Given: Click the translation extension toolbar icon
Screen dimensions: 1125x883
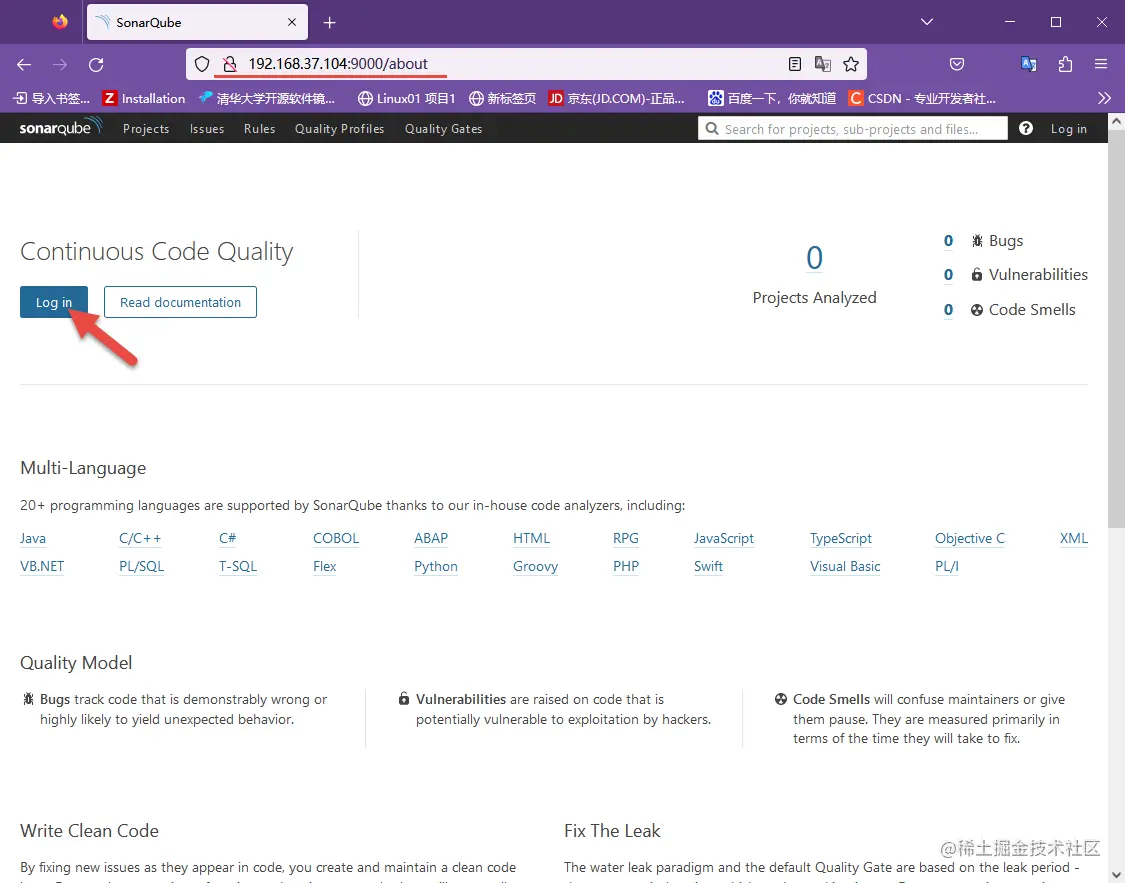Looking at the screenshot, I should click(x=1029, y=65).
